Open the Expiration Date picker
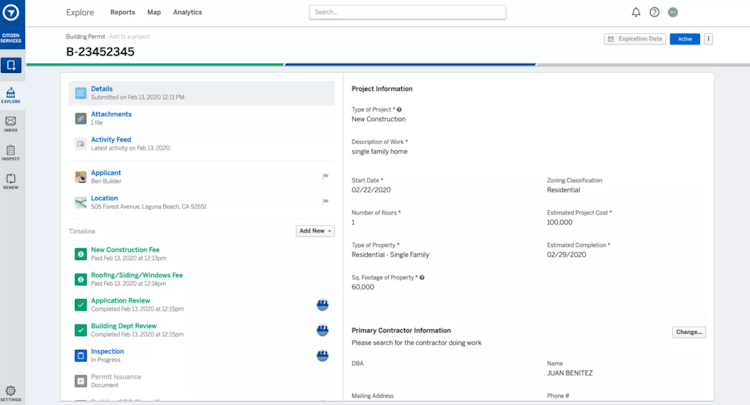The image size is (750, 405). click(635, 39)
